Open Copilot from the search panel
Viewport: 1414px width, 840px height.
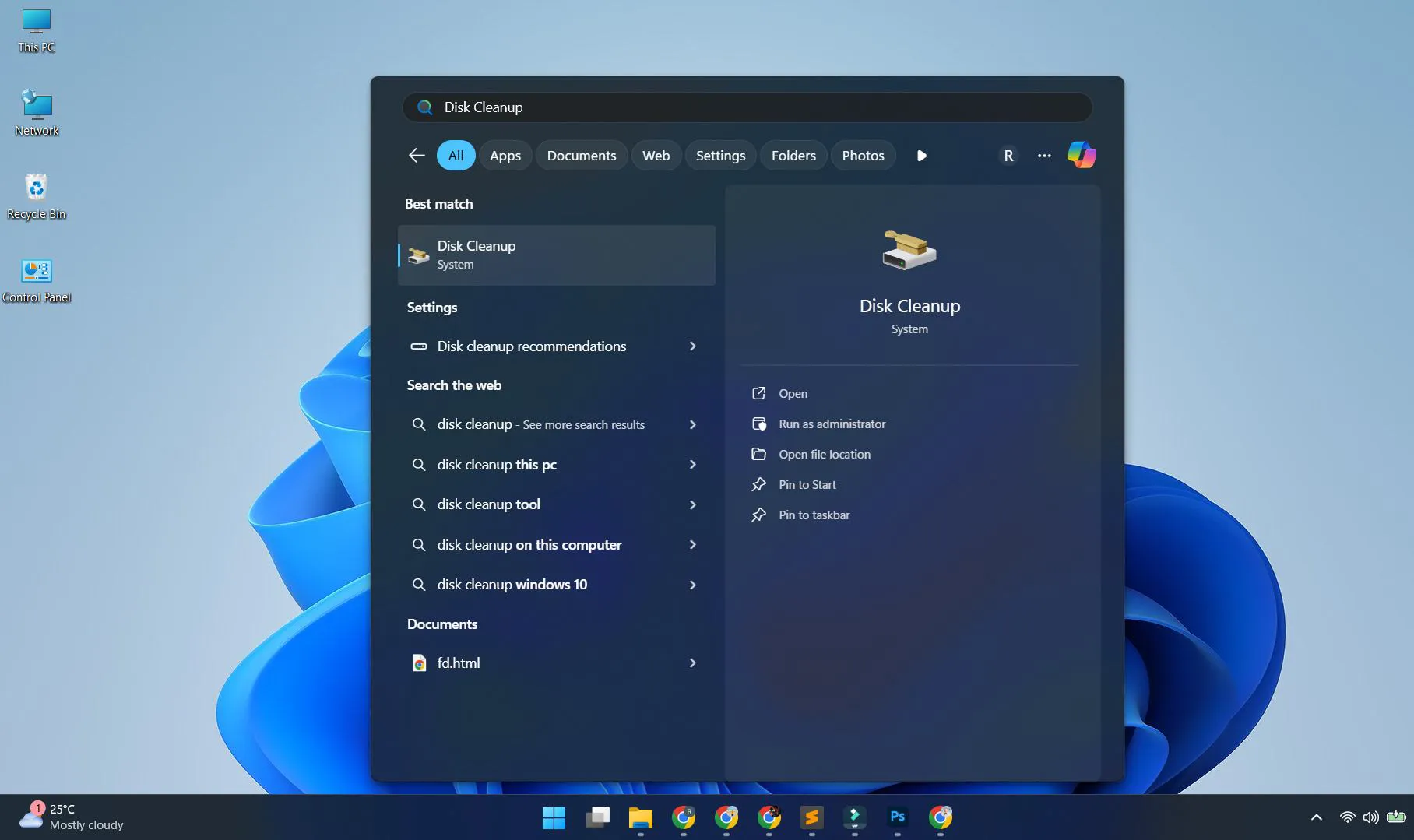[1082, 155]
